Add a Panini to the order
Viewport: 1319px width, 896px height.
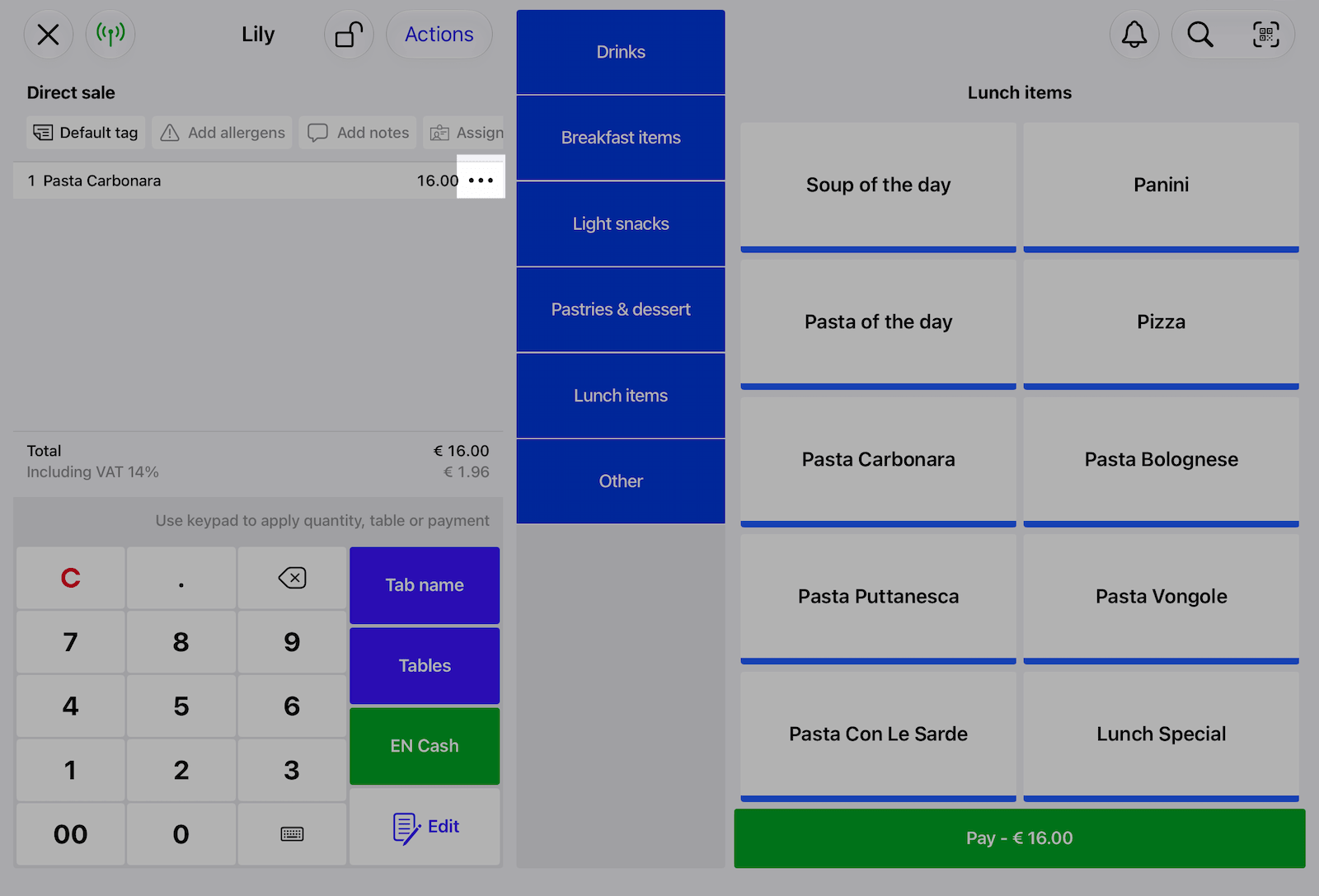coord(1162,187)
